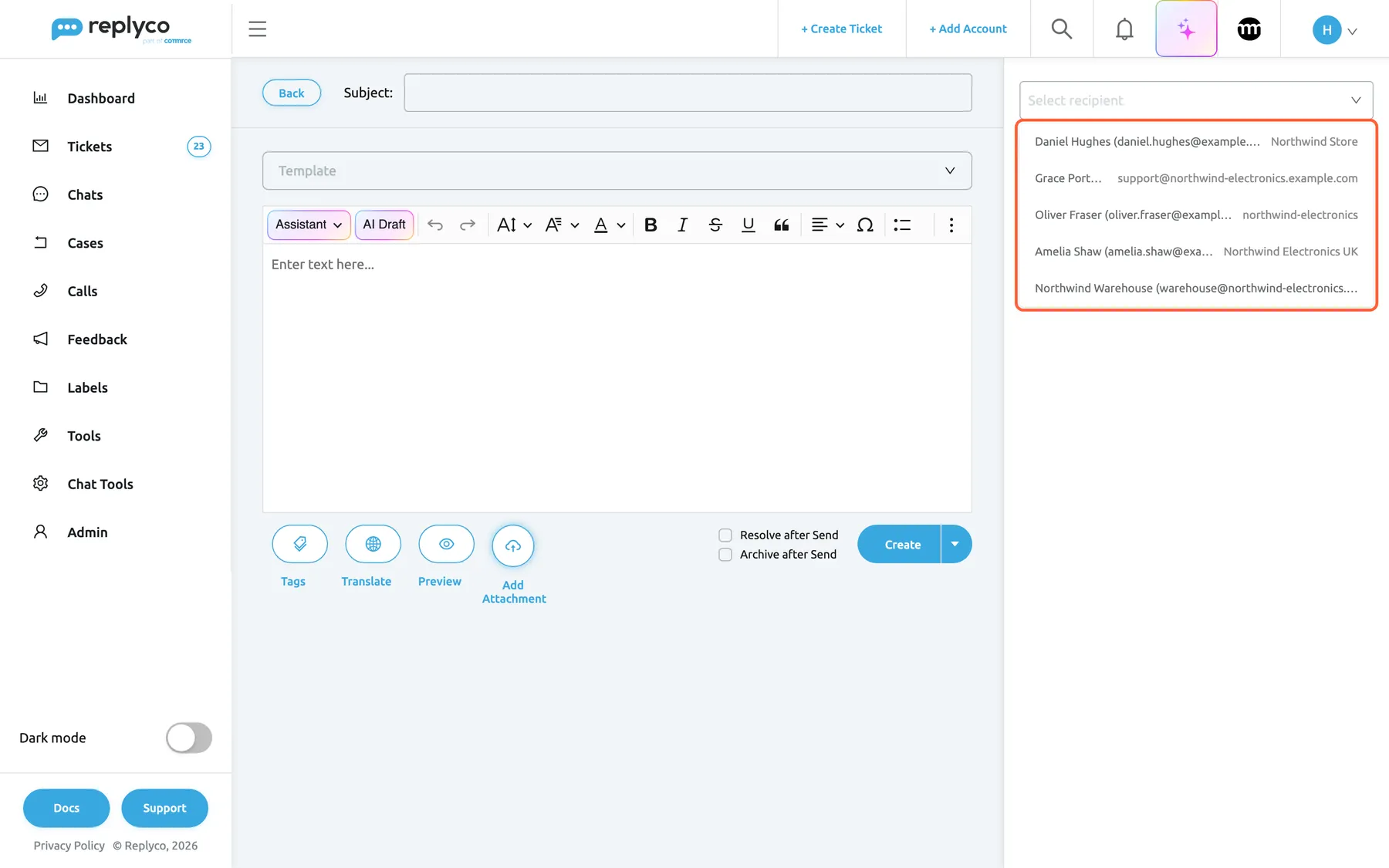
Task: Open the text alignment dropdown
Action: point(828,225)
